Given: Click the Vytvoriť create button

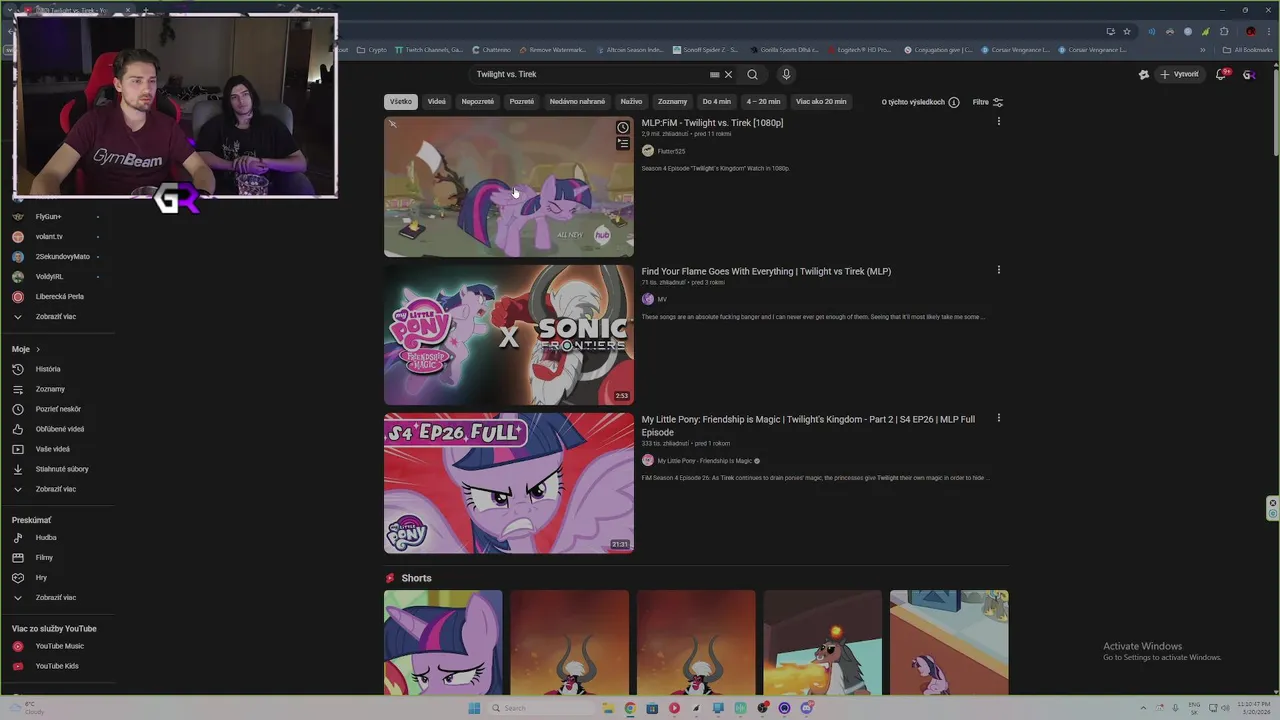Looking at the screenshot, I should (x=1180, y=74).
